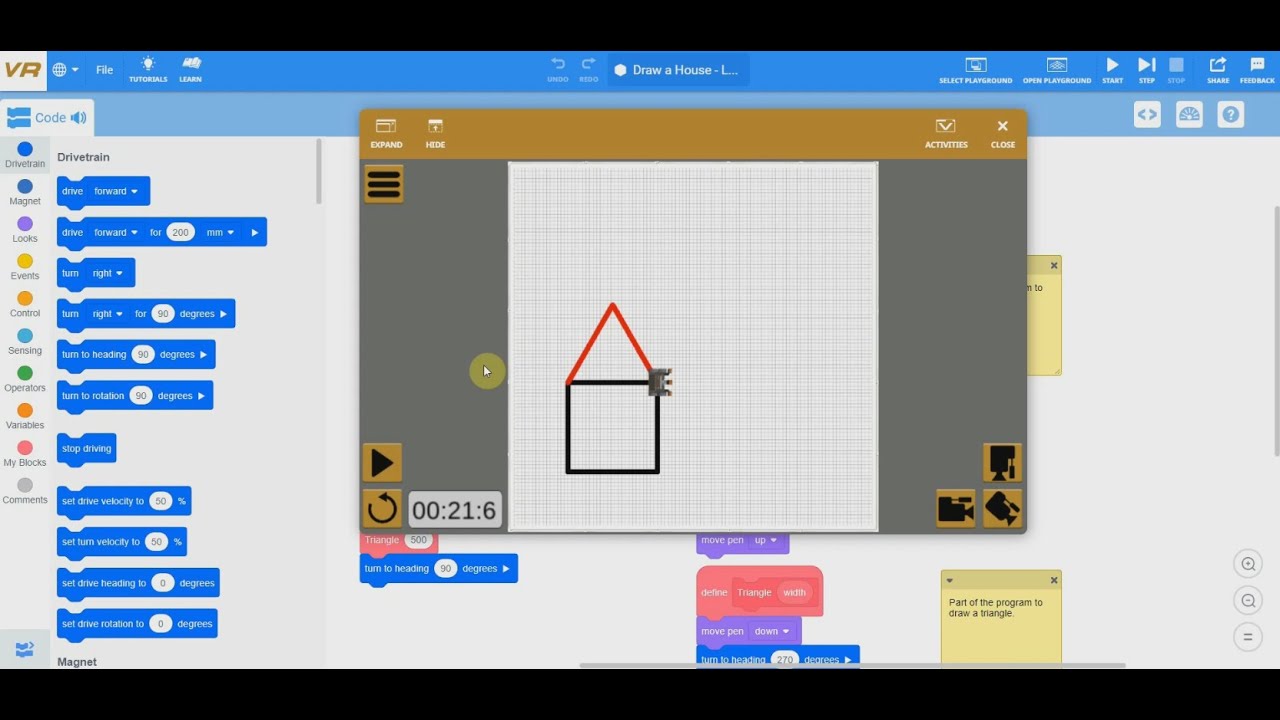Select the Variables block category
Image resolution: width=1280 pixels, height=720 pixels.
pos(25,417)
